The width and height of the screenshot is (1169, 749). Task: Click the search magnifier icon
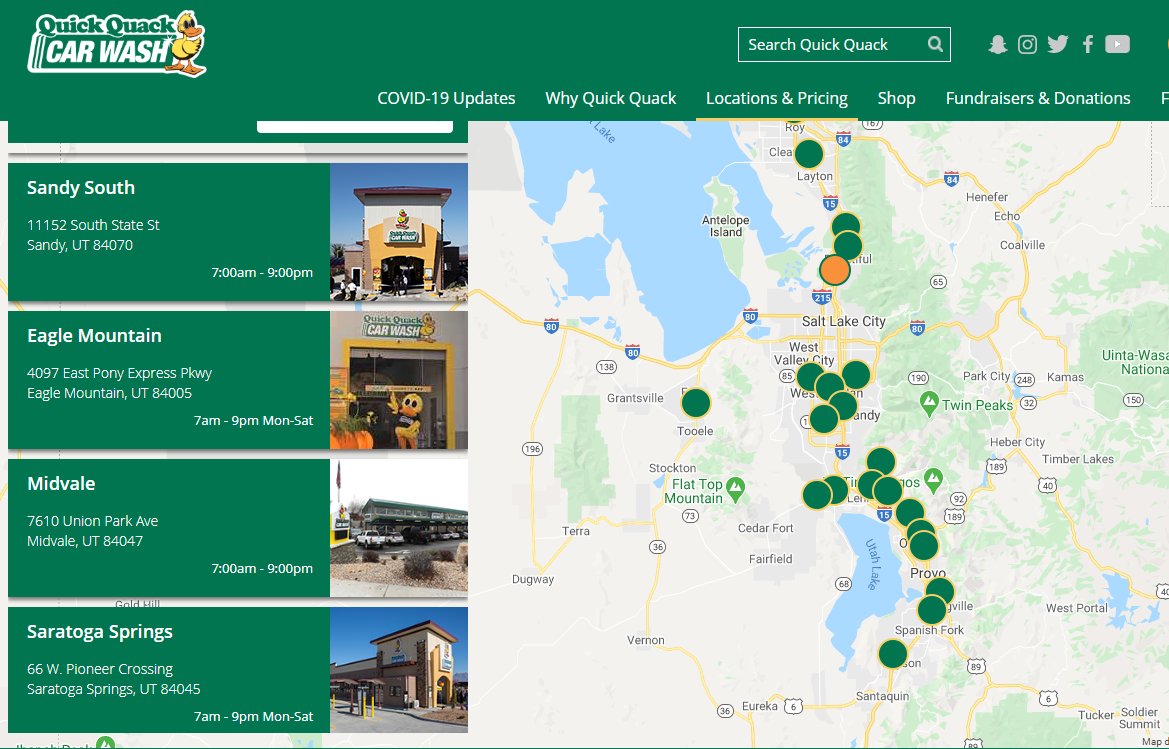point(935,45)
